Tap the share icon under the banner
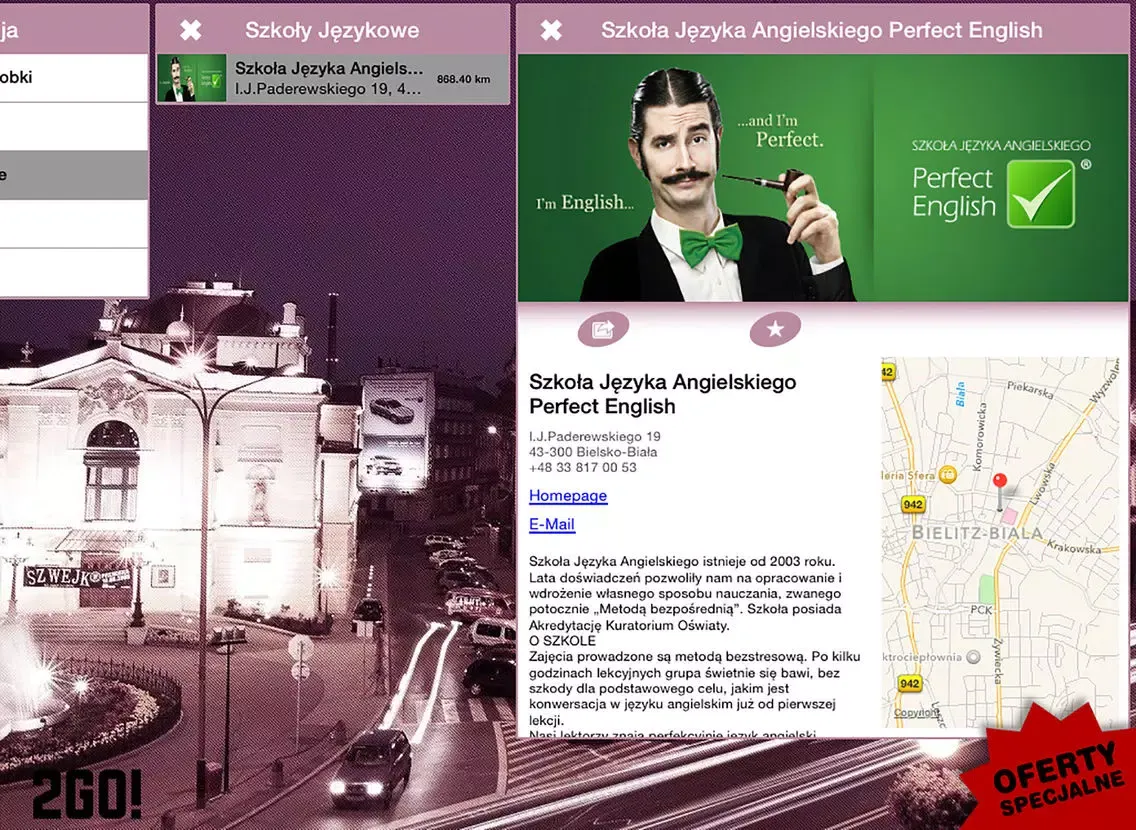This screenshot has width=1136, height=830. [x=603, y=330]
